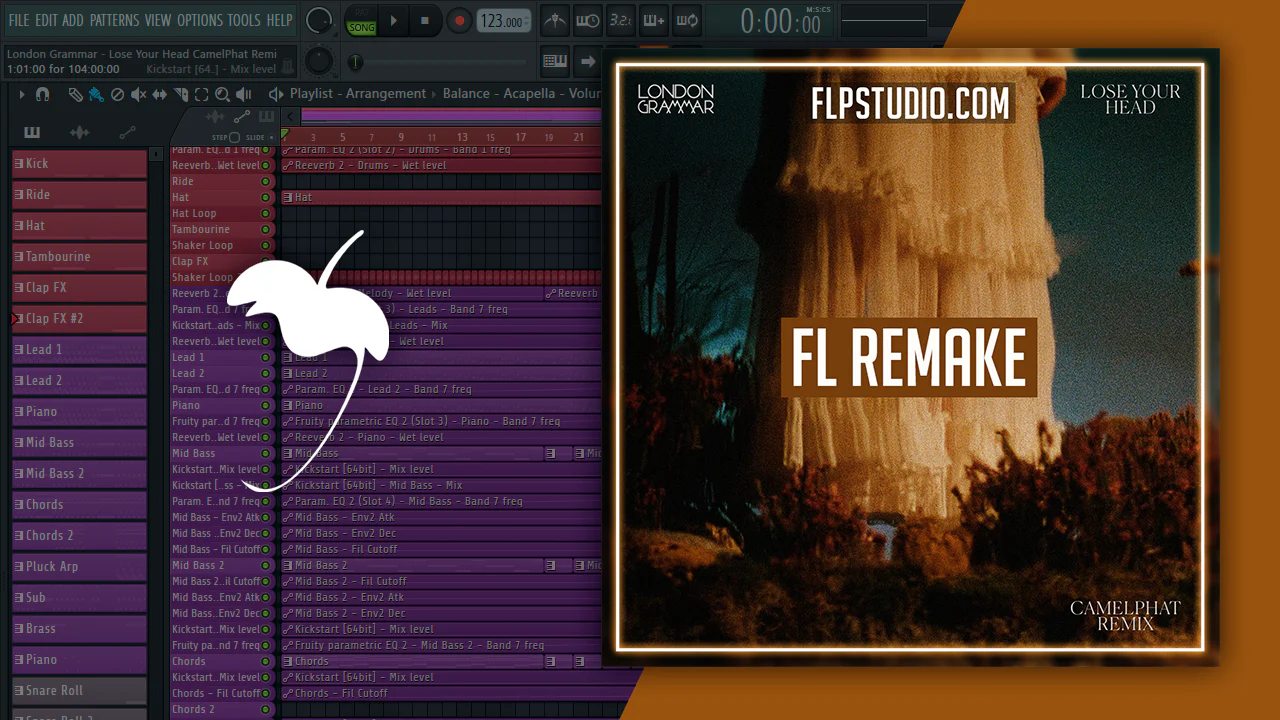Select the Draw pencil tool in playlist toolbar

click(76, 94)
